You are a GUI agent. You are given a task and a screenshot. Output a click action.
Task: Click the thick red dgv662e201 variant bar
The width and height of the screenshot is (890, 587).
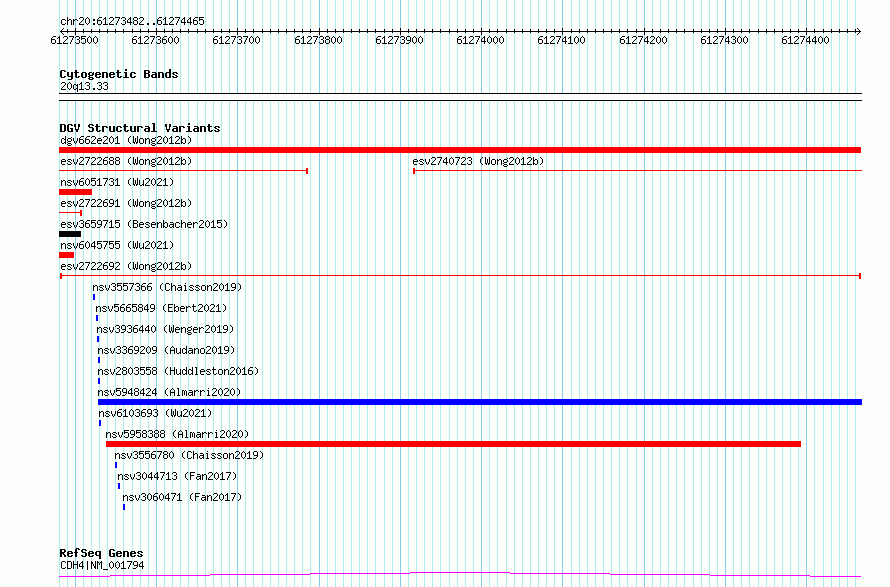pyautogui.click(x=460, y=150)
